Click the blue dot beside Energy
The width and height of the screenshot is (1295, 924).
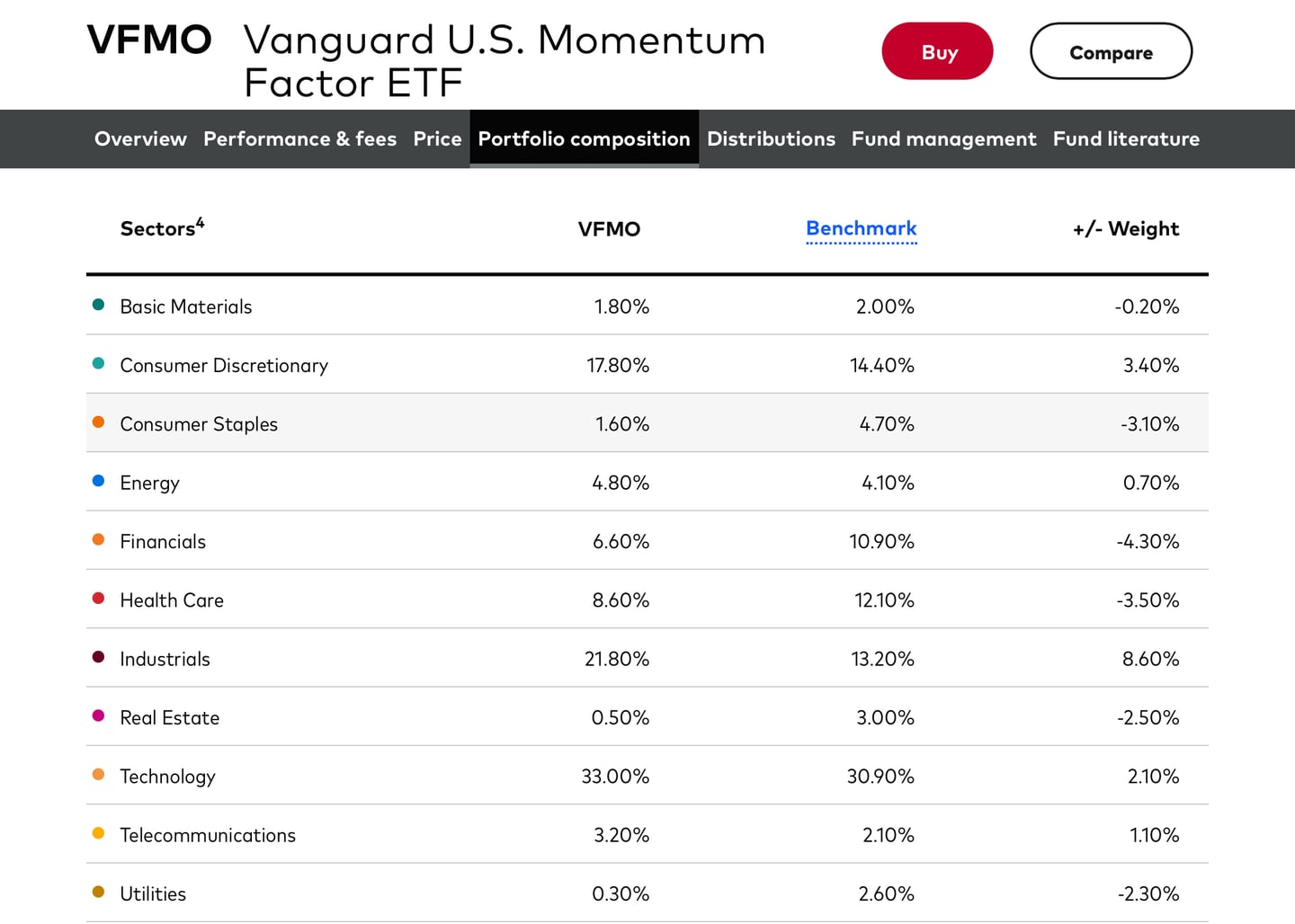point(98,480)
